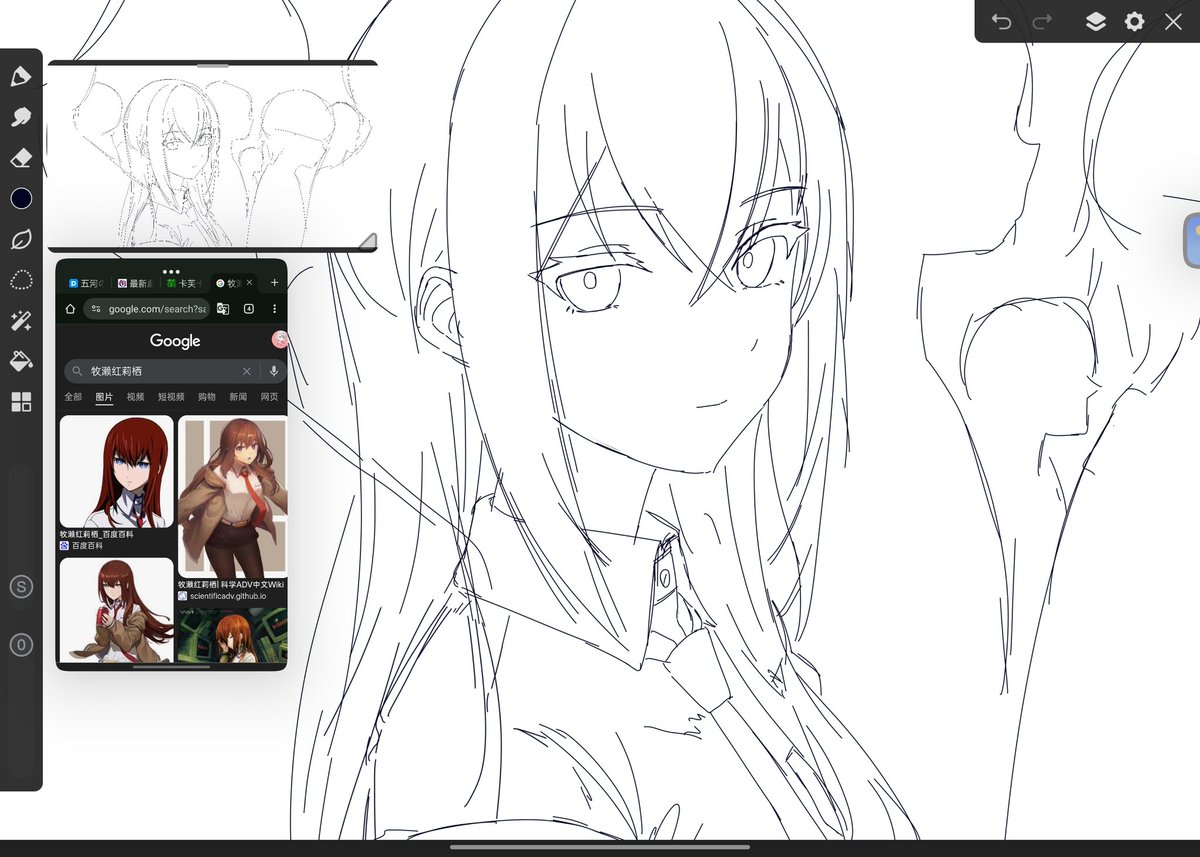Close the active 牧濑 browser tab
Screen dimensions: 1200x857
pos(249,283)
